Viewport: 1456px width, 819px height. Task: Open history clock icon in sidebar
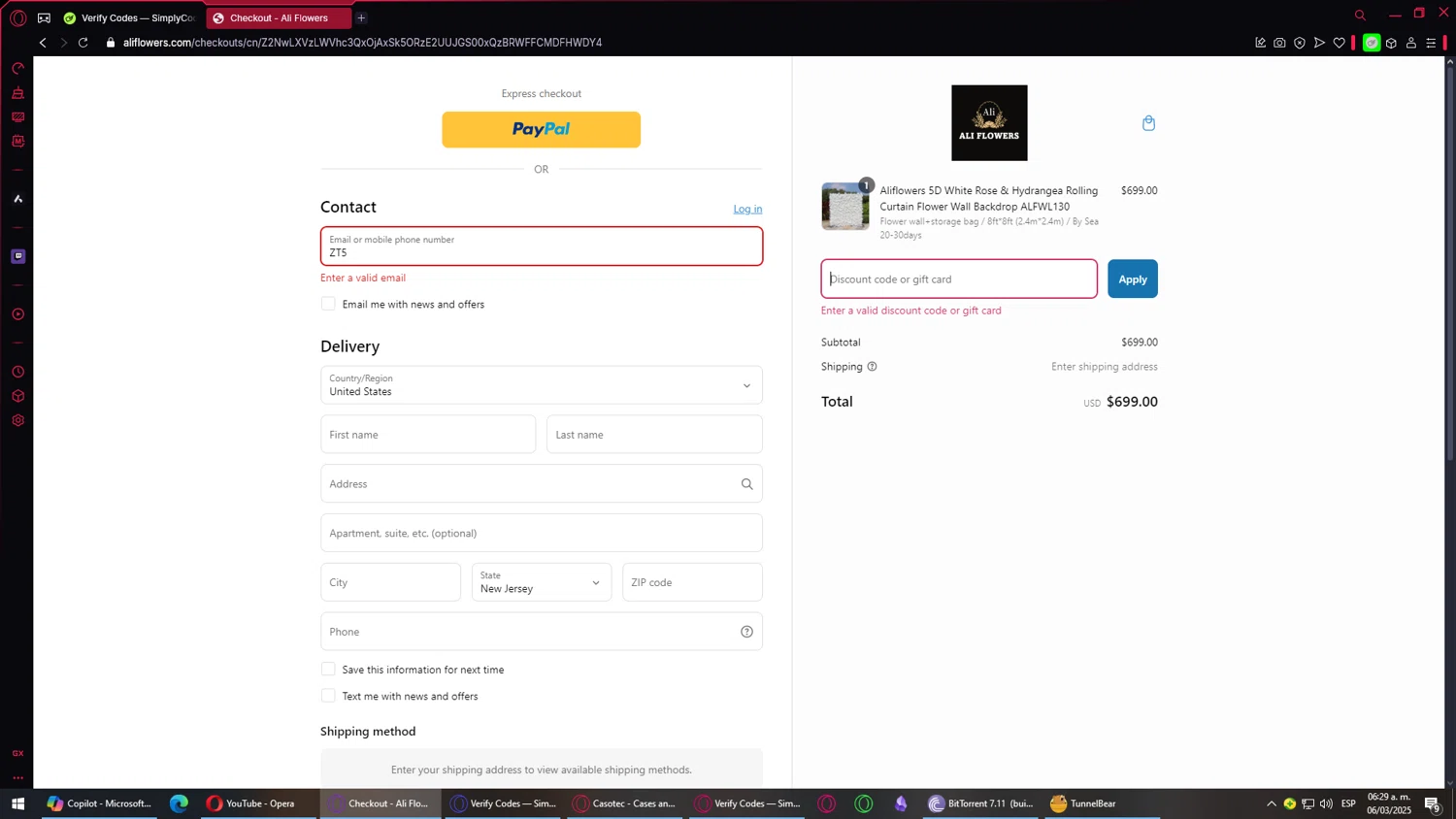(17, 372)
